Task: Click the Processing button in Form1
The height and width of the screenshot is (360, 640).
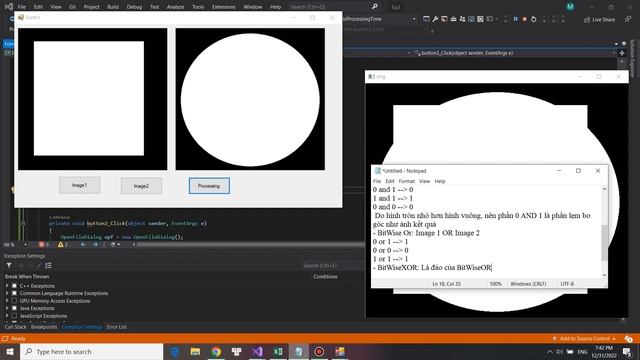Action: tap(209, 186)
